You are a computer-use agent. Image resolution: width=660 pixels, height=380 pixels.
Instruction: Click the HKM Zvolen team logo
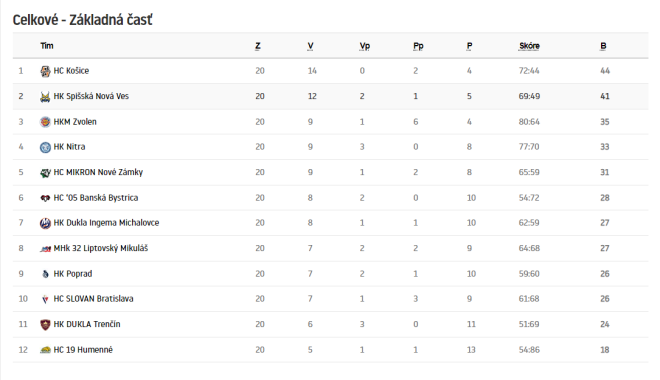click(45, 122)
